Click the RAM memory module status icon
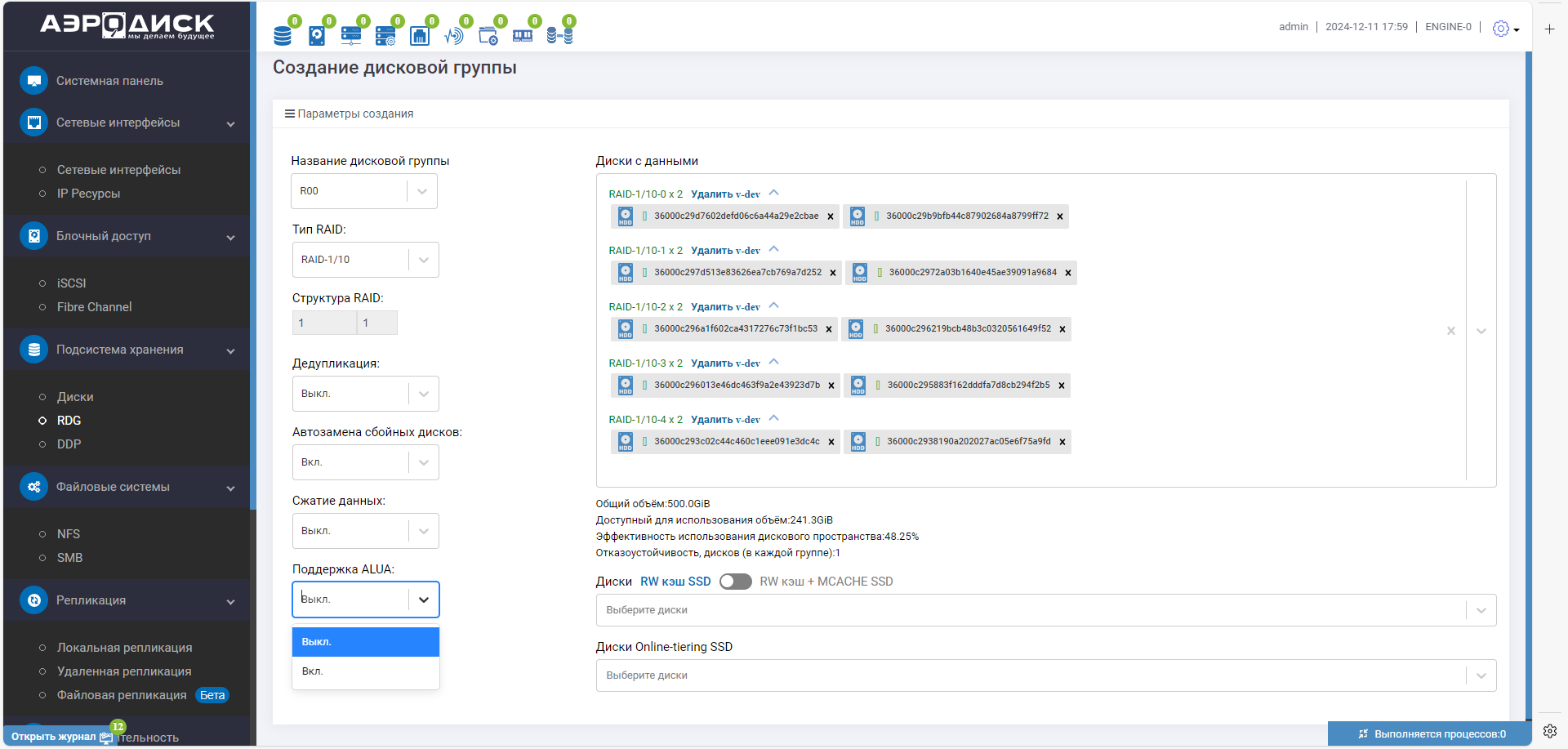 (523, 35)
